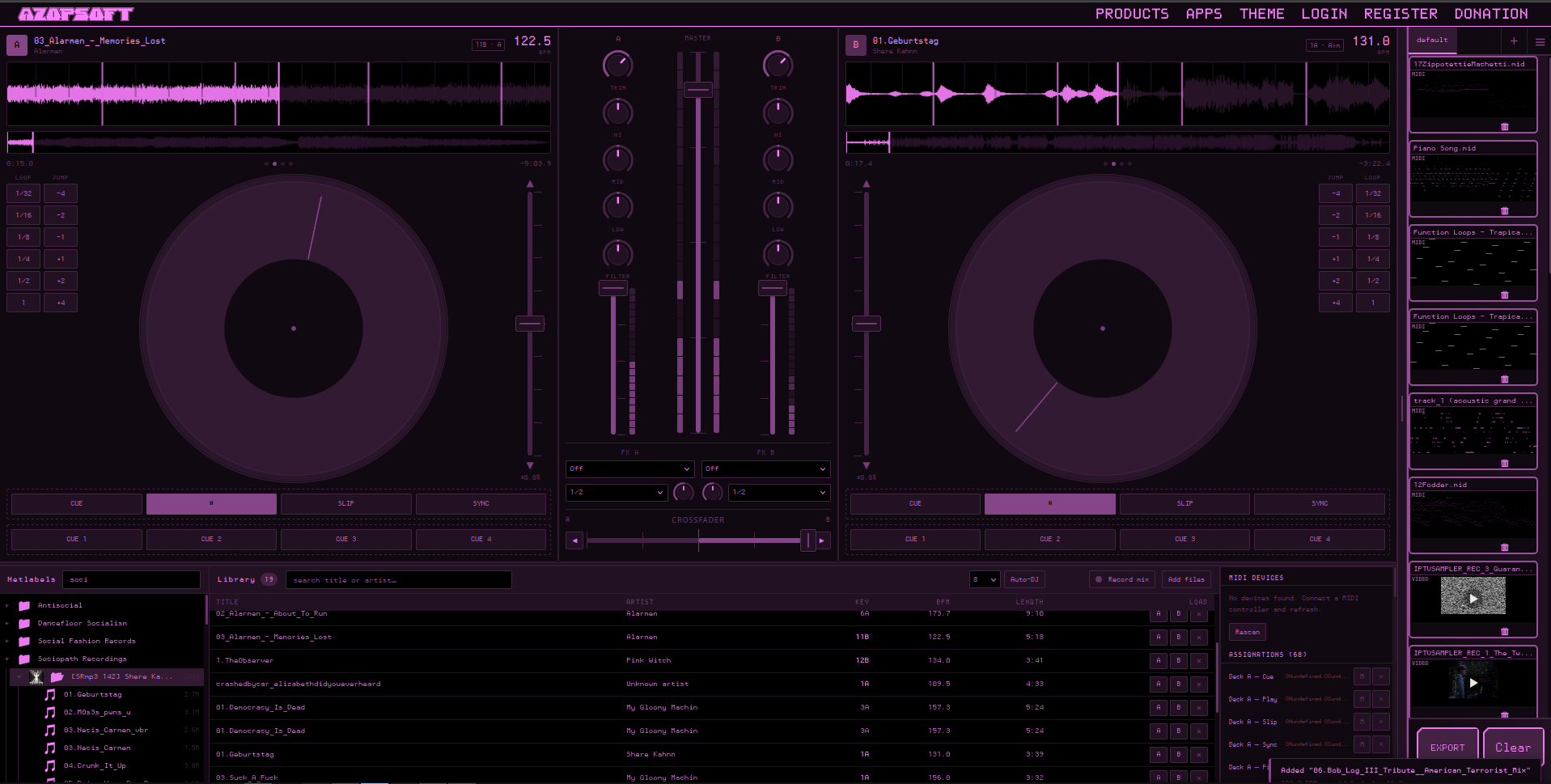
Task: Click the deck A overview waveform
Action: click(x=279, y=142)
